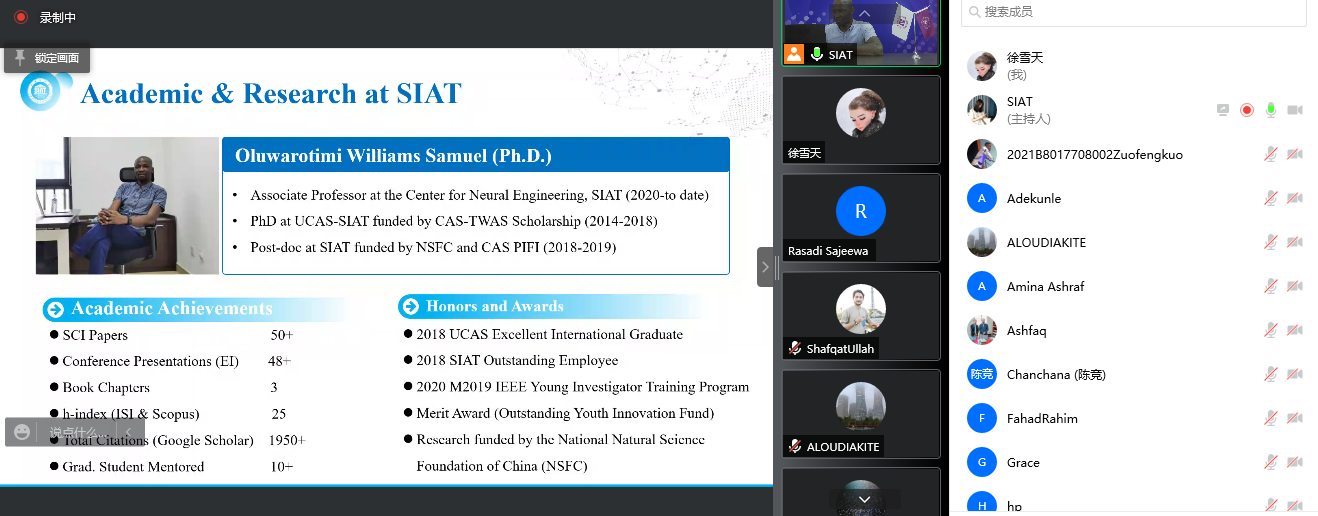Click green microphone icon in SIAT host row
The width and height of the screenshot is (1318, 516).
(1270, 110)
